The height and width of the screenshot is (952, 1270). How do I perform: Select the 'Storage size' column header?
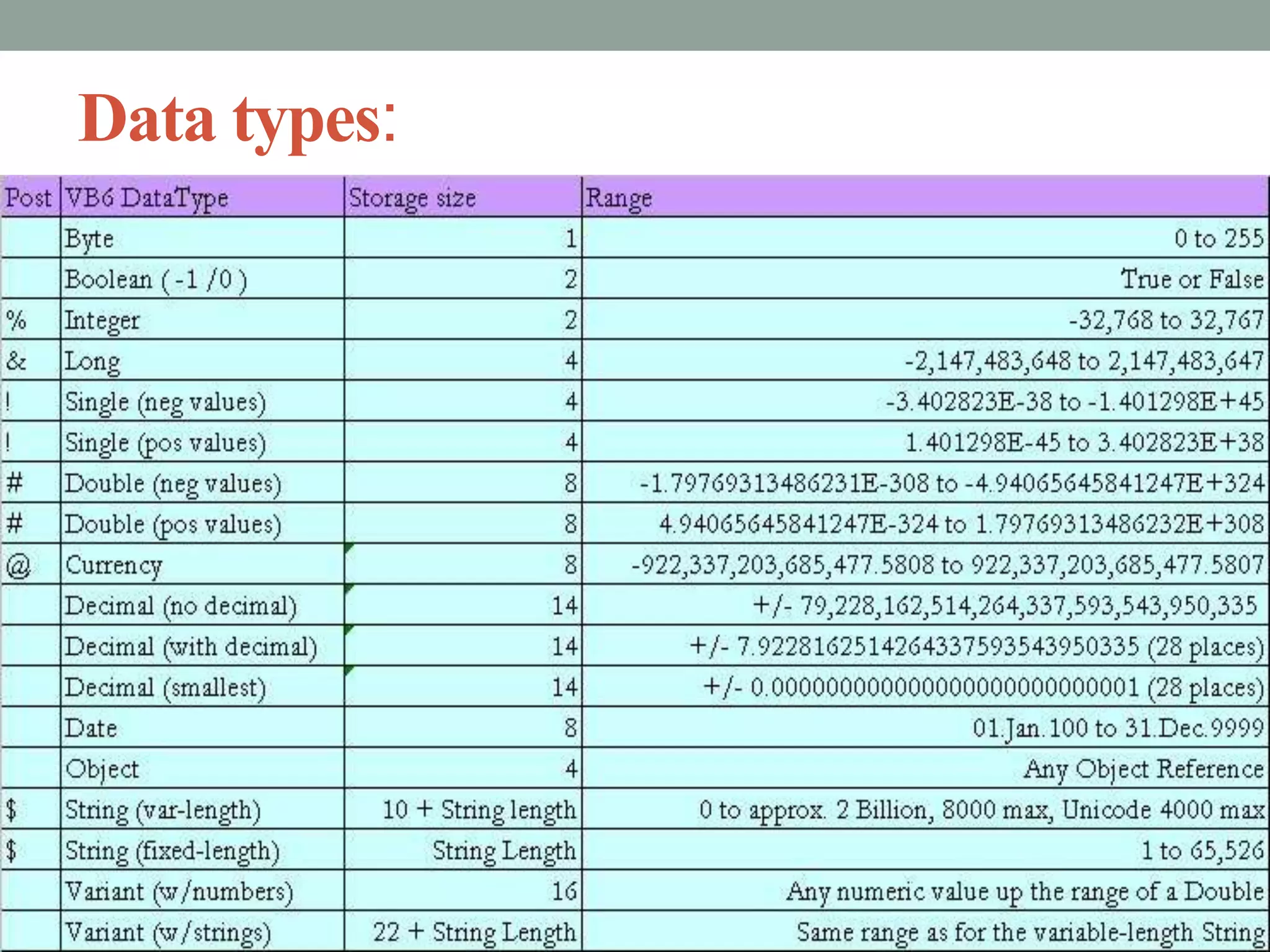(x=463, y=198)
